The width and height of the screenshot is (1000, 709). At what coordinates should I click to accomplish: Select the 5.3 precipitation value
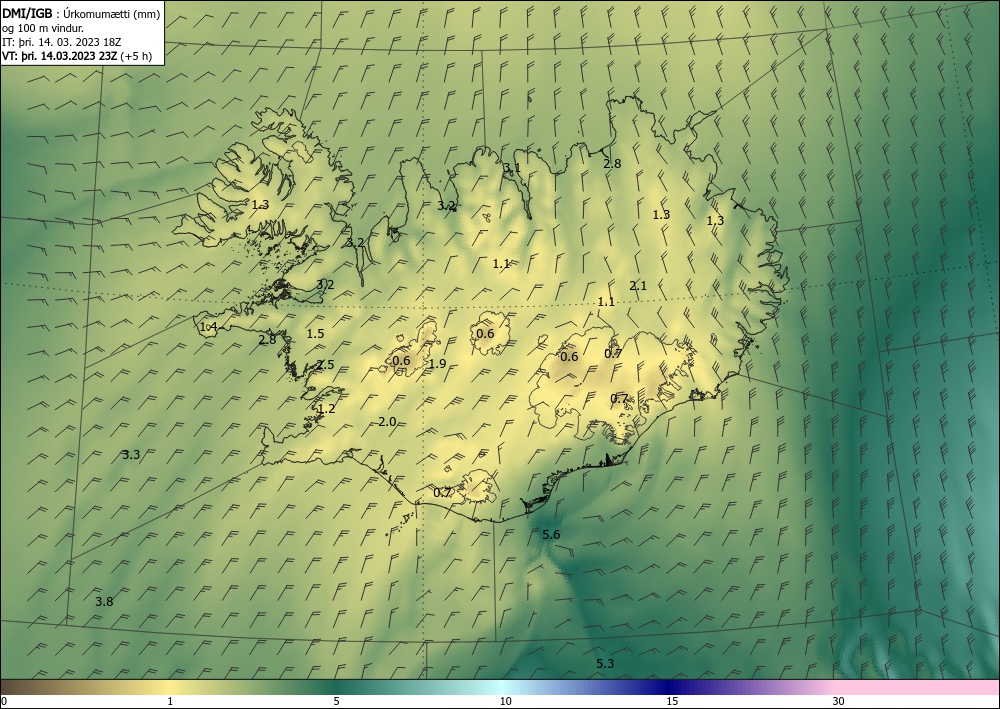point(605,664)
